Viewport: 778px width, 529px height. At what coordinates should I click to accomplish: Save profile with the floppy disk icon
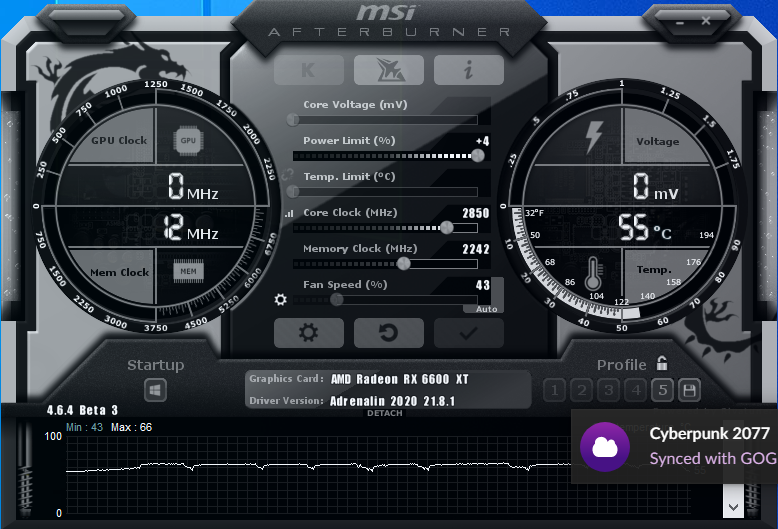pyautogui.click(x=689, y=391)
